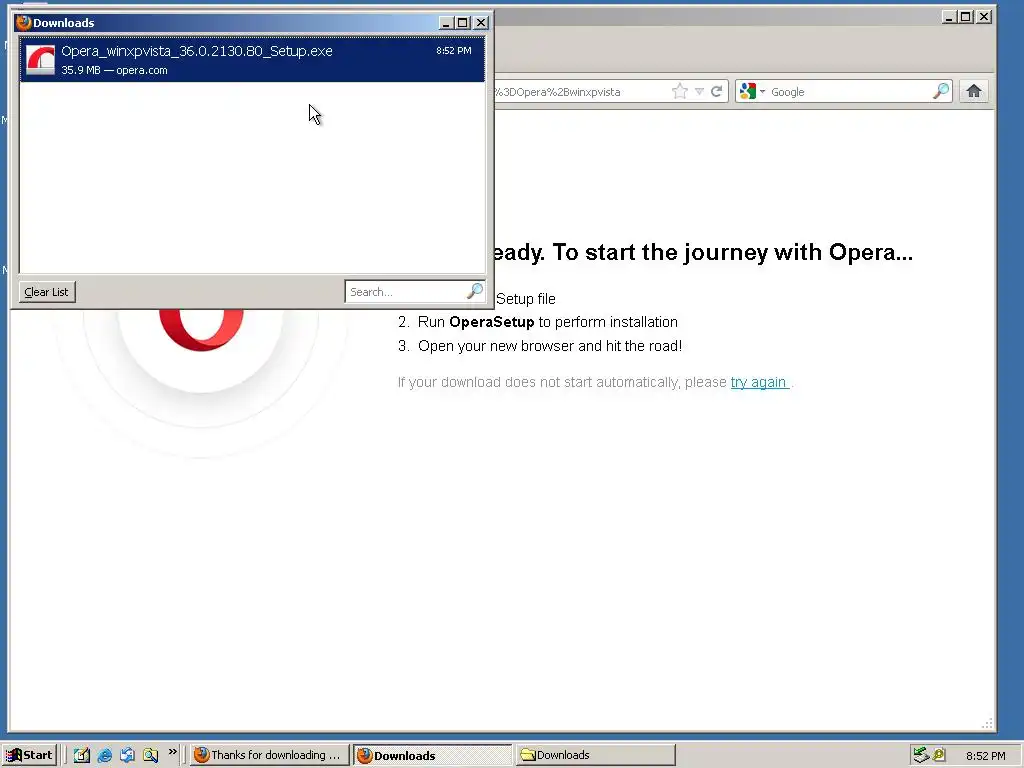Click the first Quick Launch notepad icon

(82, 755)
